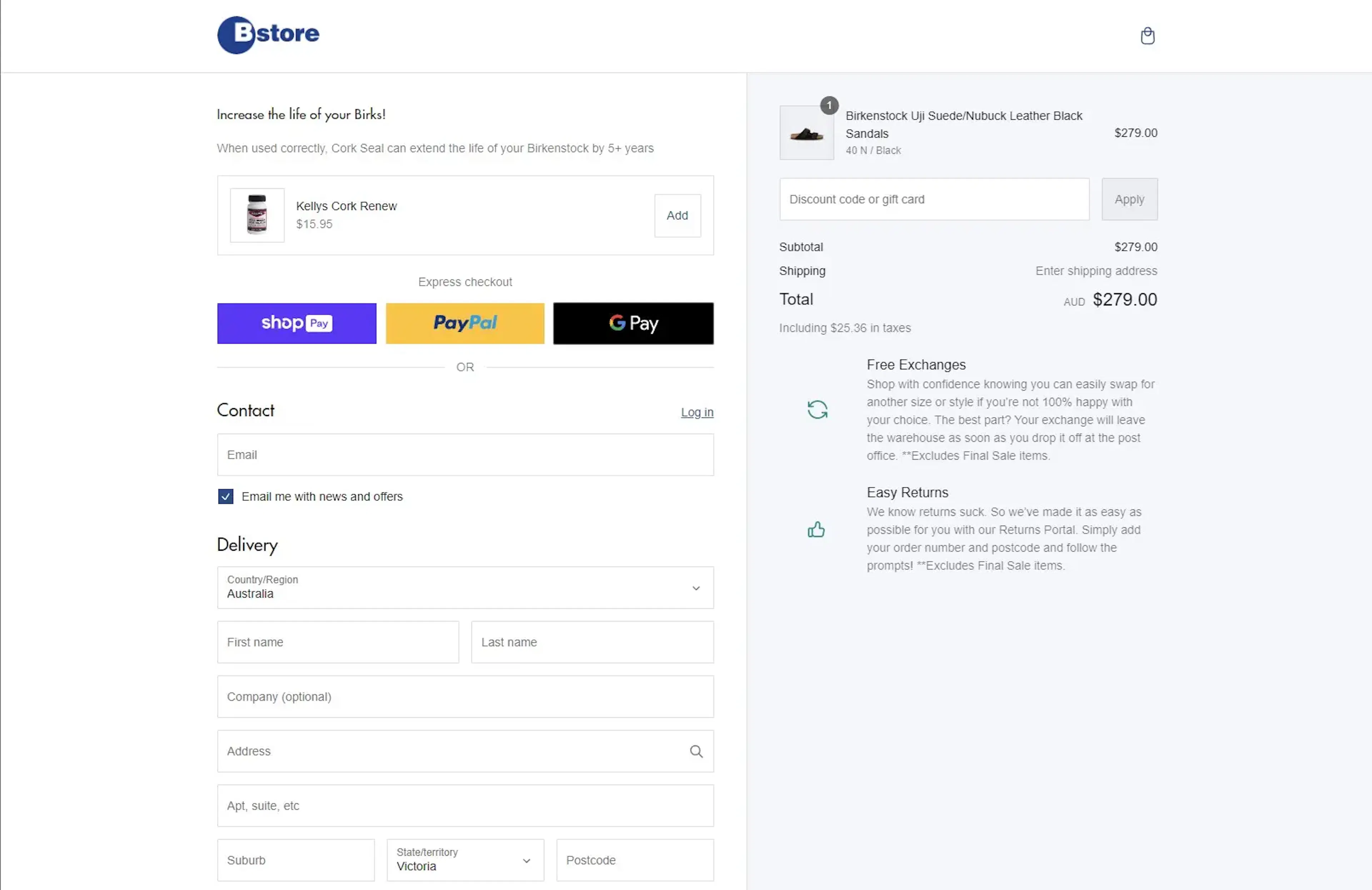Focus the Last name field
The width and height of the screenshot is (1372, 890).
pyautogui.click(x=592, y=642)
